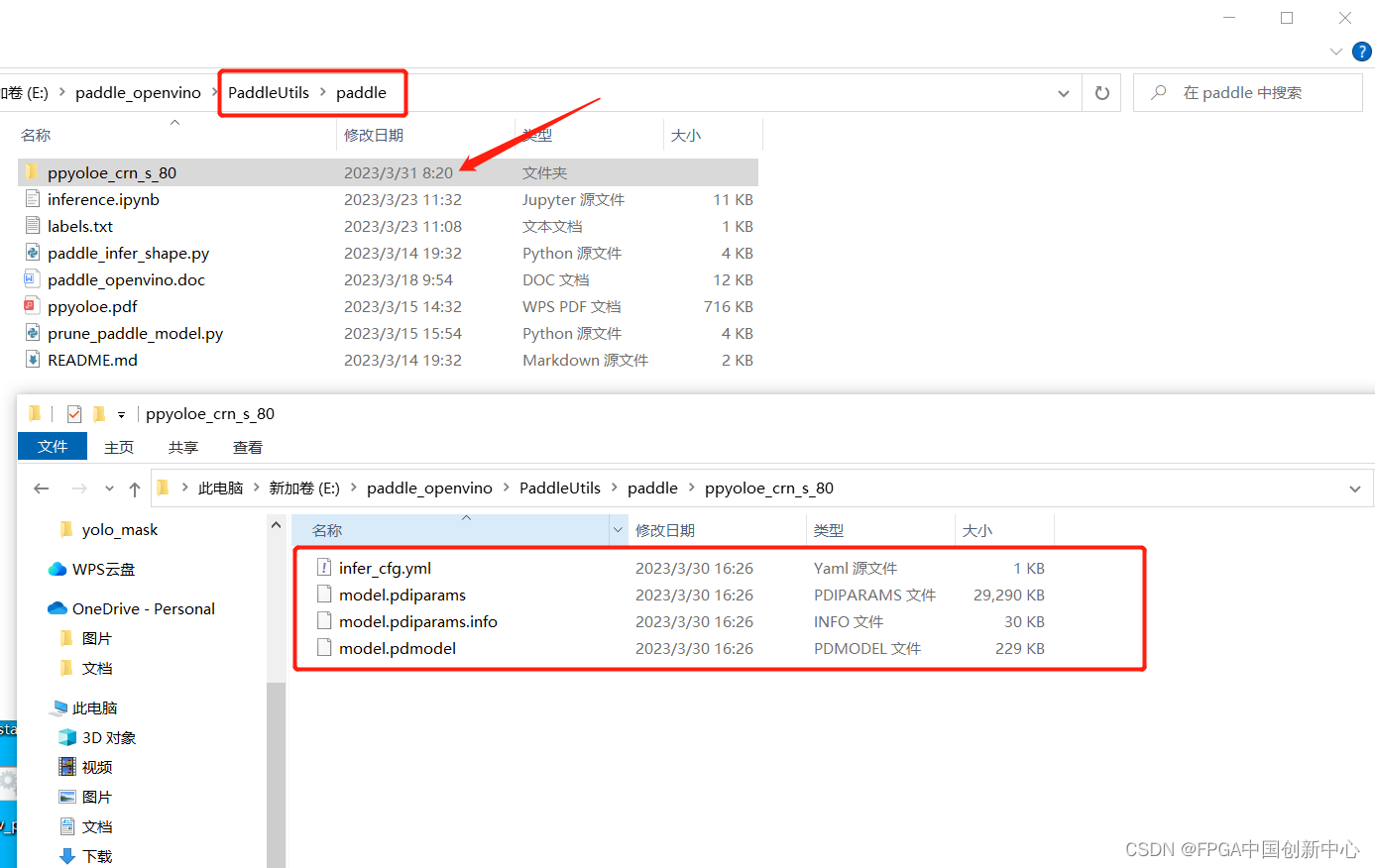Click the model.pdiparams file icon
1375x868 pixels.
(323, 595)
